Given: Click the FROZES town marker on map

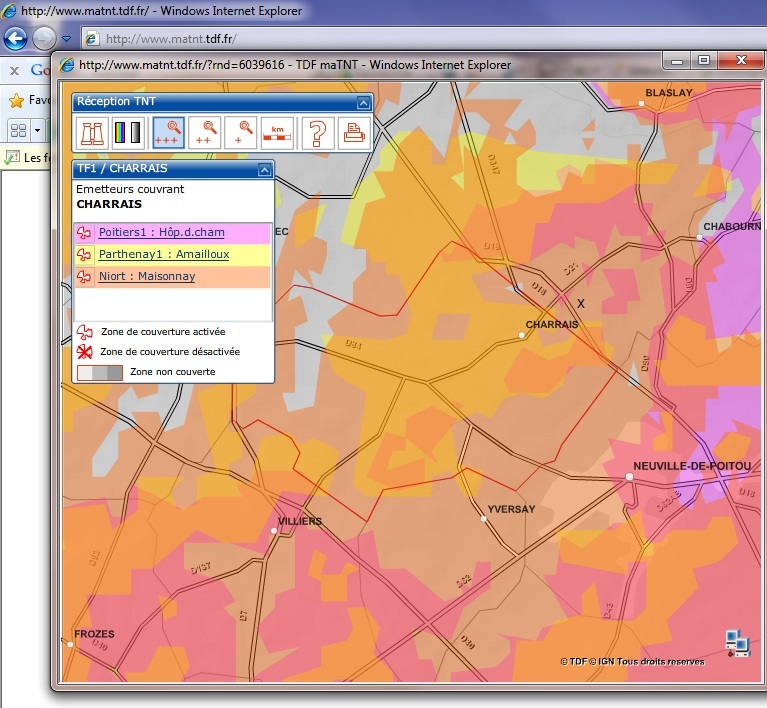Looking at the screenshot, I should [70, 644].
